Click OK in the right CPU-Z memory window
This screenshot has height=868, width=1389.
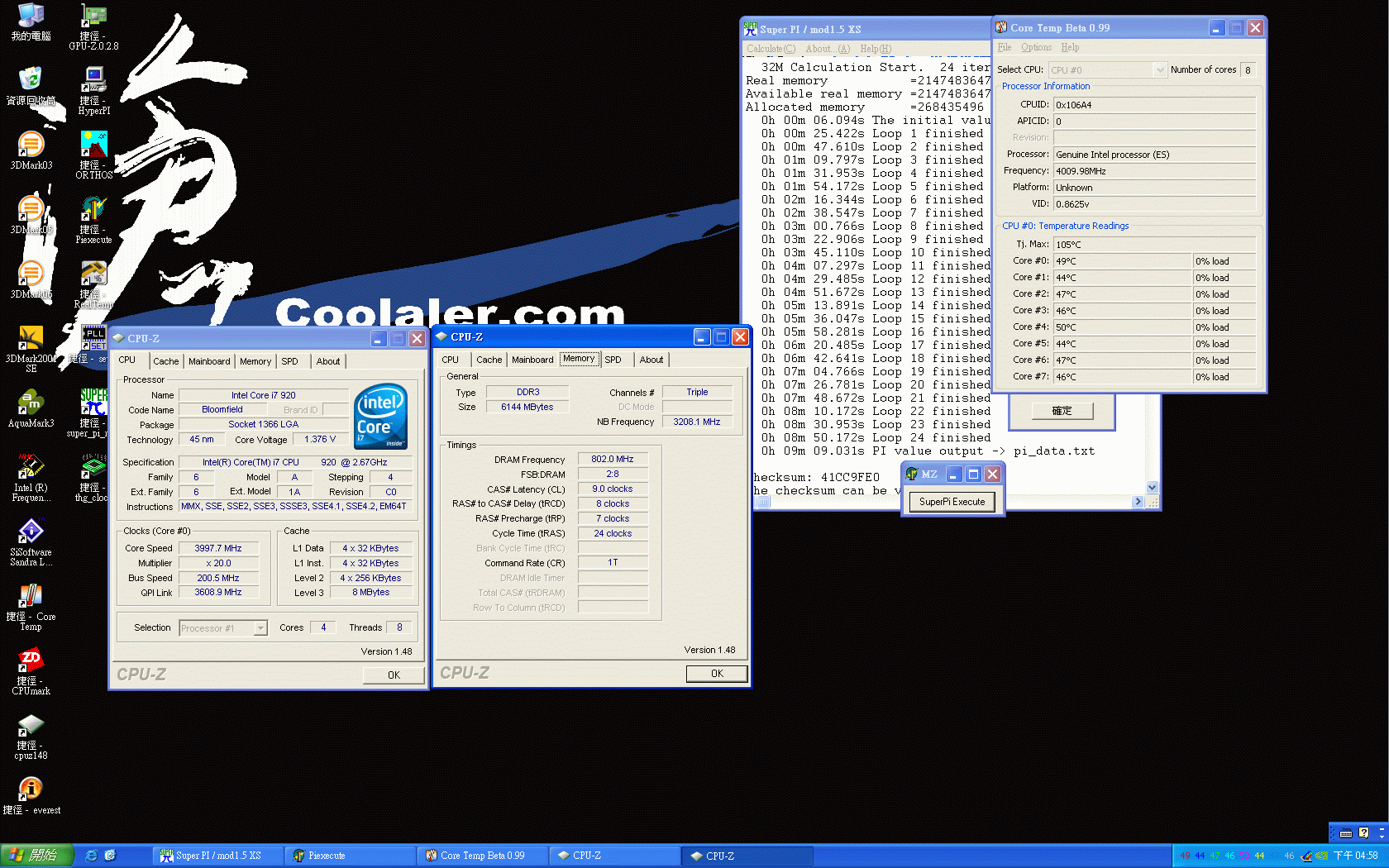click(717, 674)
